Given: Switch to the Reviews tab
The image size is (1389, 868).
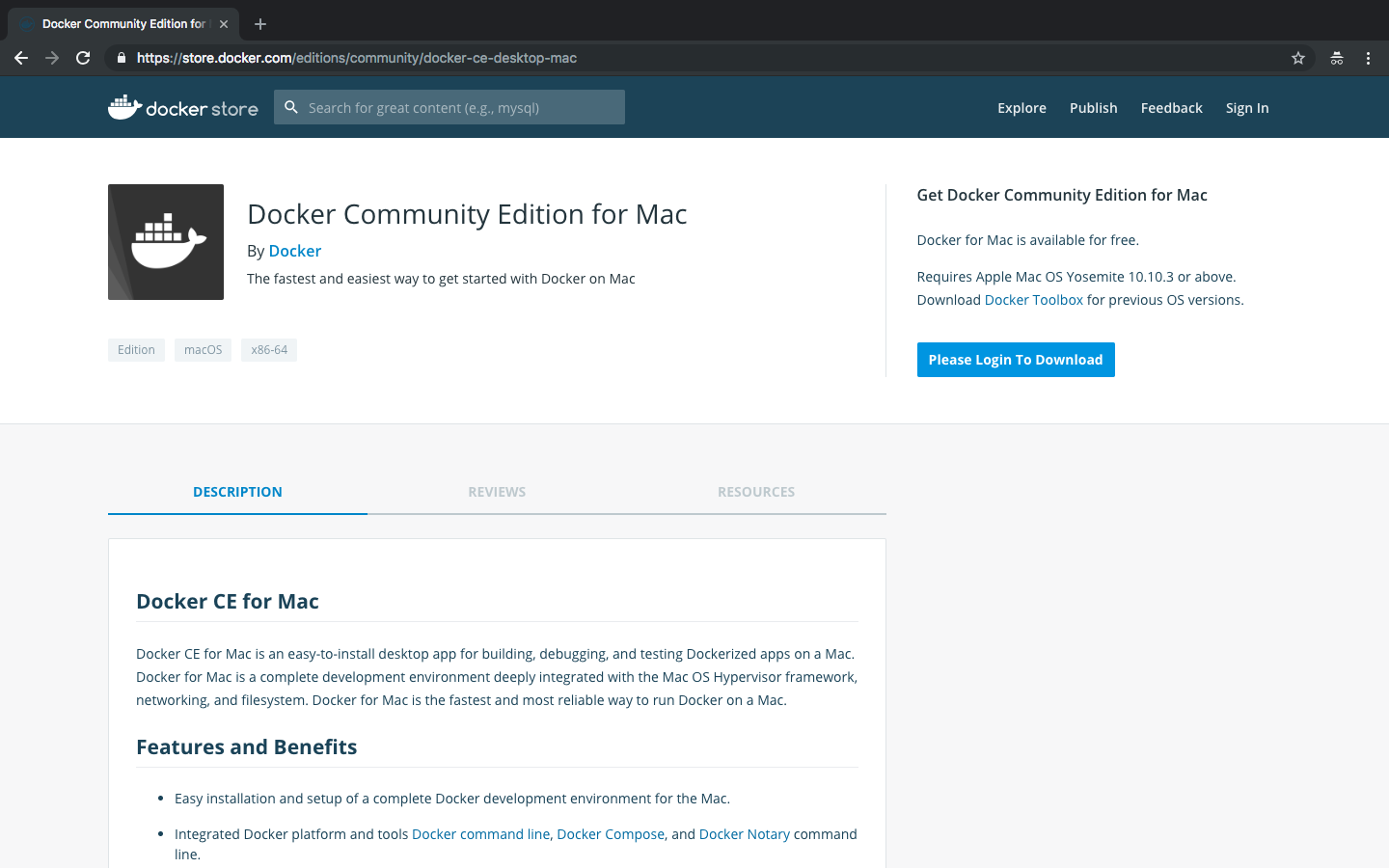Looking at the screenshot, I should [x=497, y=492].
